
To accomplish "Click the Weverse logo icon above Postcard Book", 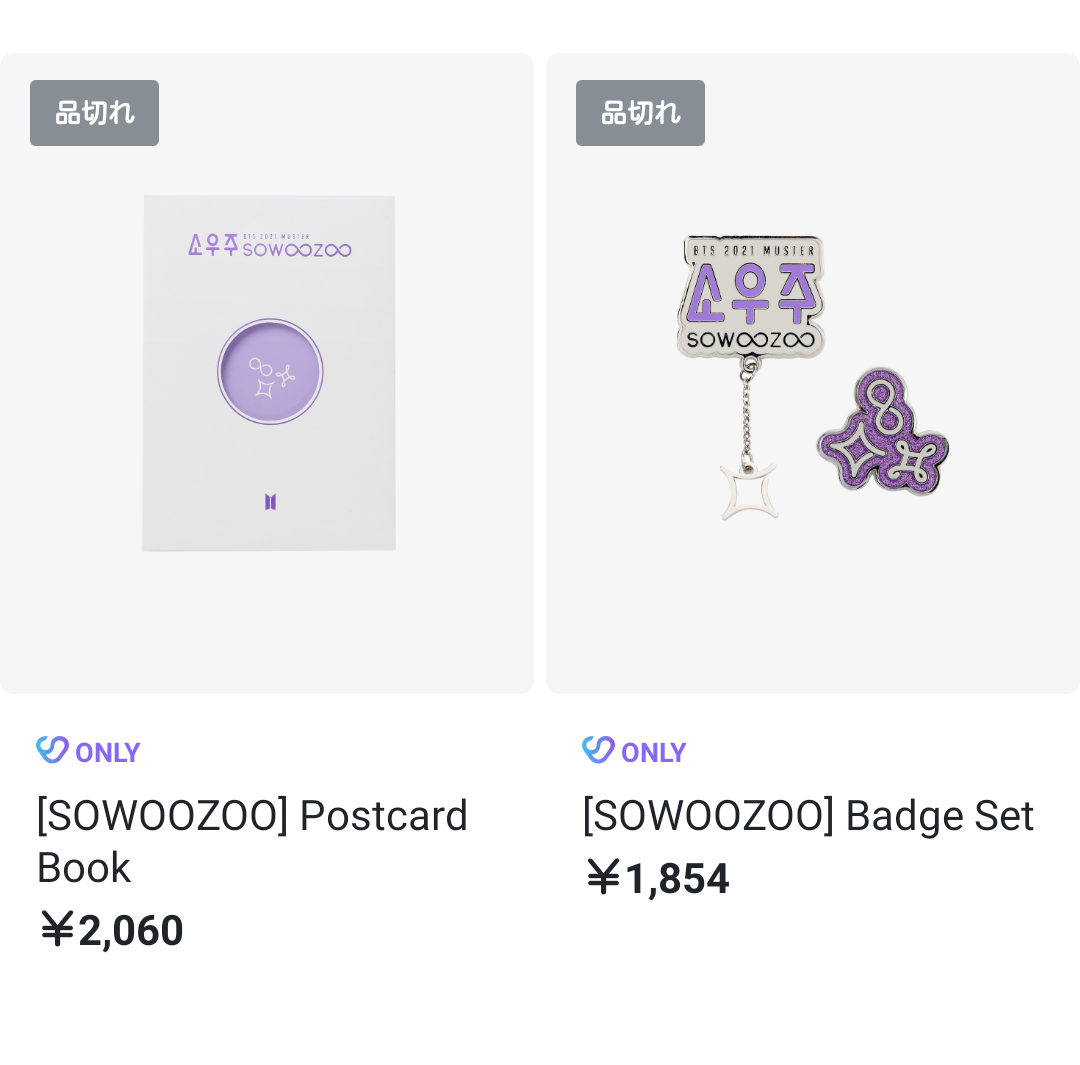I will point(51,750).
